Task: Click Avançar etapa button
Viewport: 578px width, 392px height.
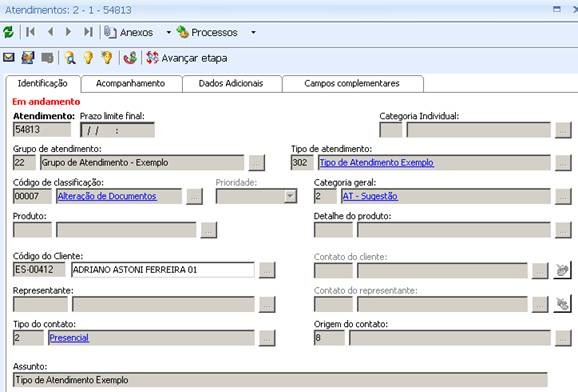Action: [x=187, y=58]
